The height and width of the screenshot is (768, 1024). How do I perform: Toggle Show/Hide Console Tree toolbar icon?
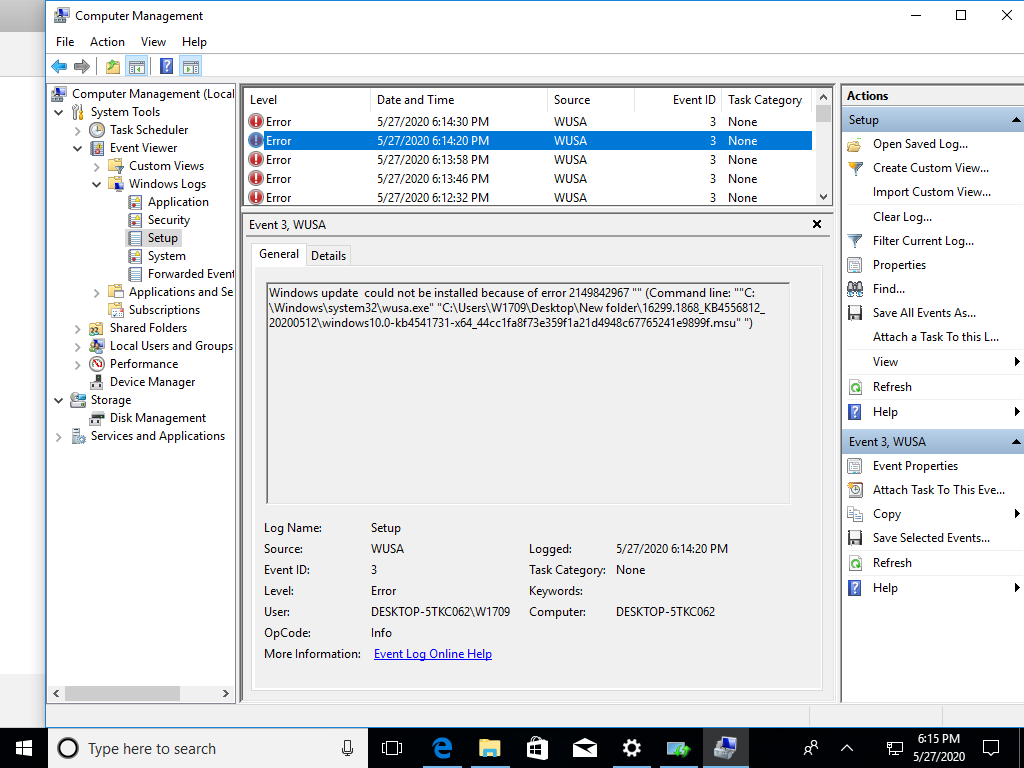[136, 66]
